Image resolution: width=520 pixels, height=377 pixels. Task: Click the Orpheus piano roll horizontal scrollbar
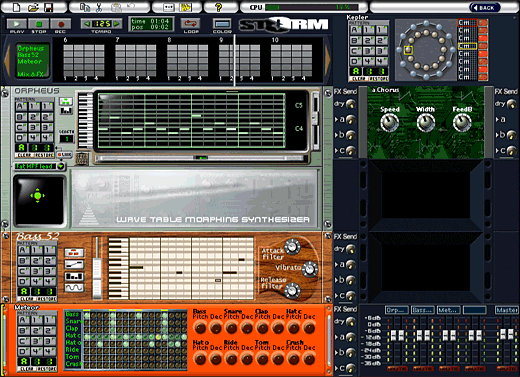coord(201,158)
